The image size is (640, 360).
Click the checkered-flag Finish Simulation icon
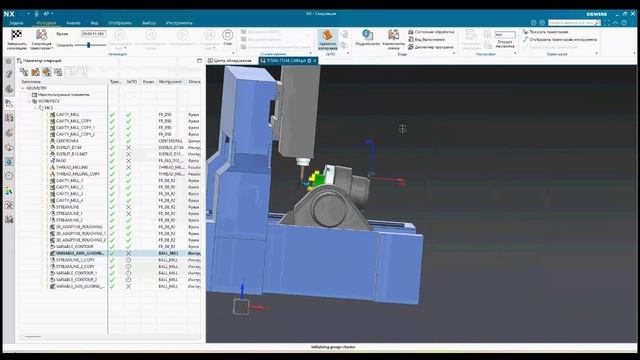pyautogui.click(x=16, y=35)
